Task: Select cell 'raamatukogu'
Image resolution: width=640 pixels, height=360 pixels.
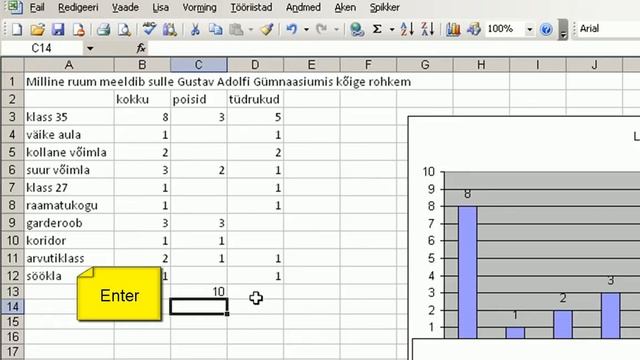Action: pyautogui.click(x=69, y=205)
